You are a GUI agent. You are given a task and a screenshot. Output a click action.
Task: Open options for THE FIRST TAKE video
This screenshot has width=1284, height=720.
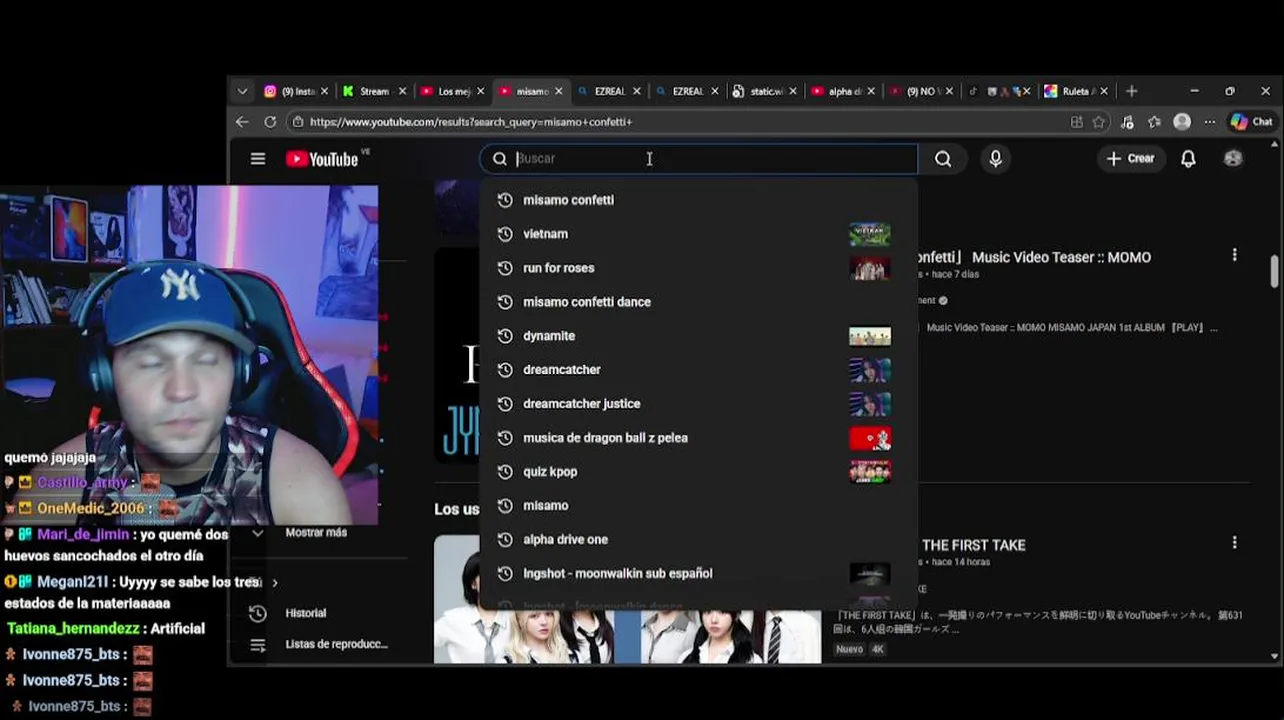[x=1234, y=542]
